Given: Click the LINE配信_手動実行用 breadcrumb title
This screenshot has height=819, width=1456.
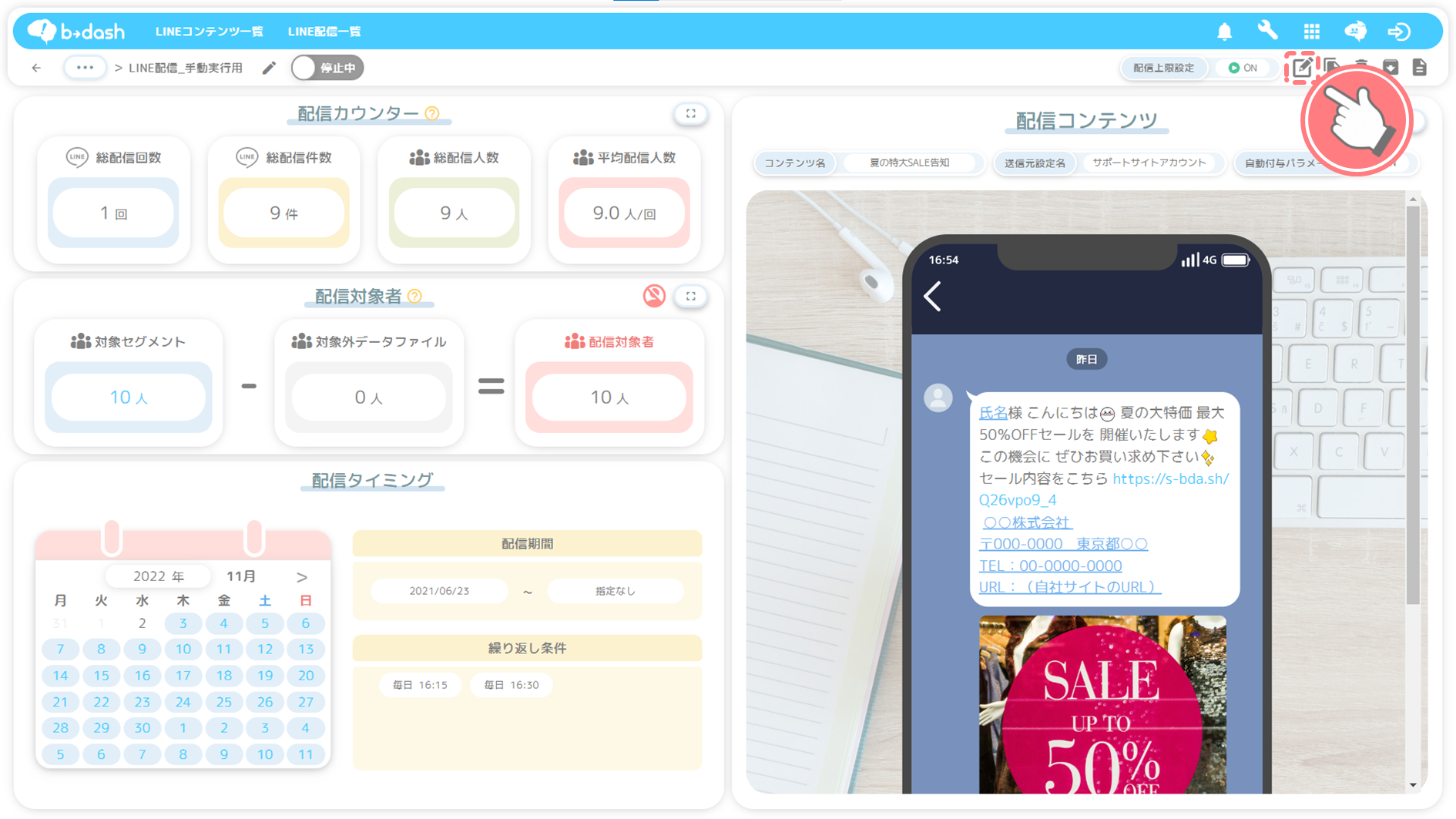Looking at the screenshot, I should (185, 68).
